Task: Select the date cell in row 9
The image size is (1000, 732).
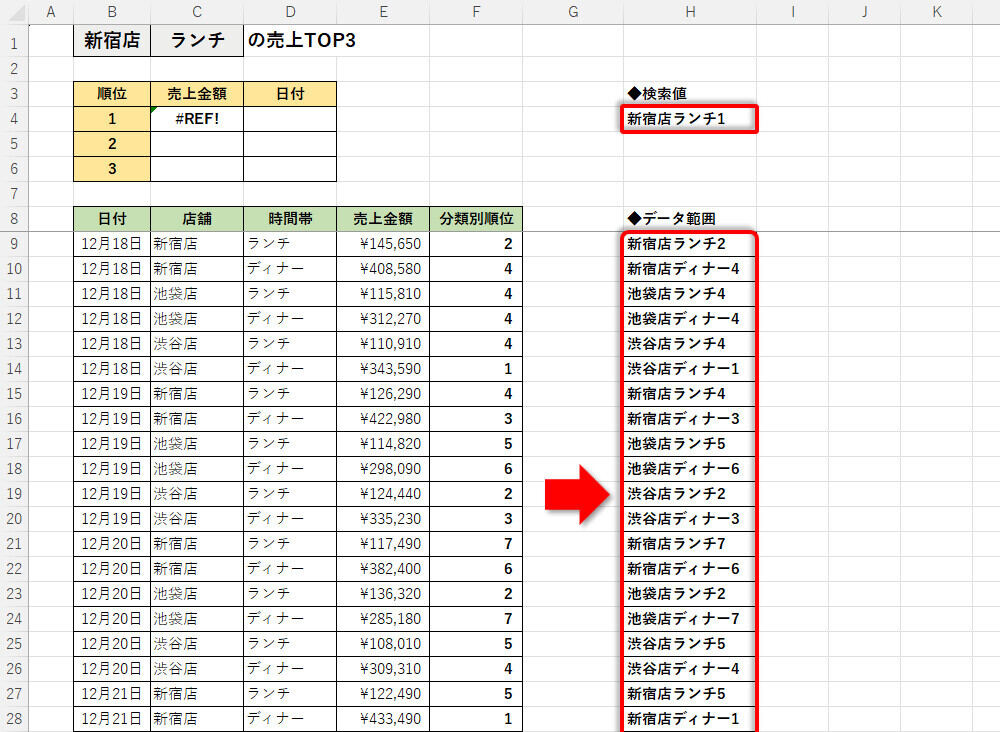Action: 112,244
